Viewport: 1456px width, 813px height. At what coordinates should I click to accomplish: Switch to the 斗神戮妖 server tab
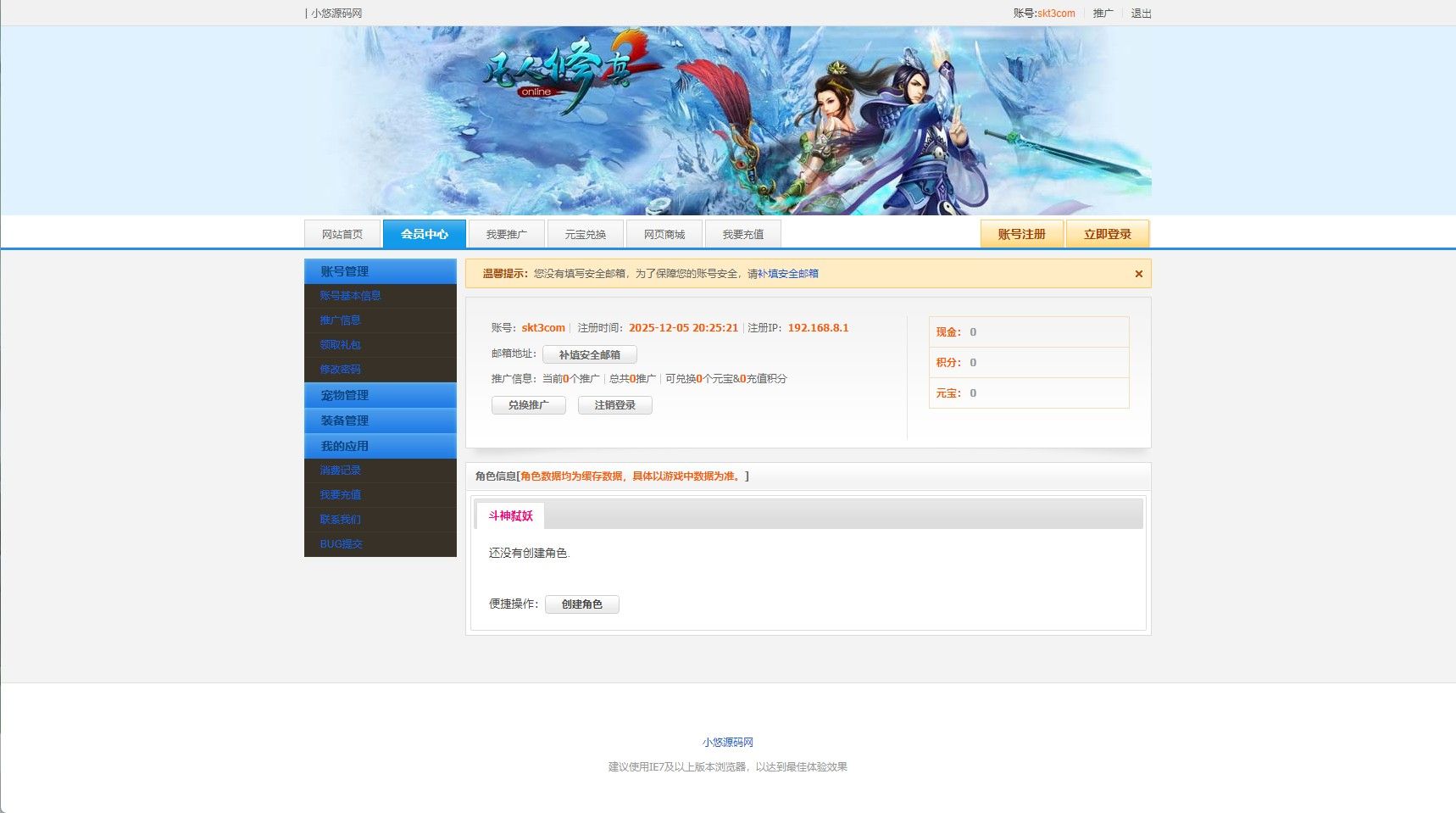coord(509,515)
